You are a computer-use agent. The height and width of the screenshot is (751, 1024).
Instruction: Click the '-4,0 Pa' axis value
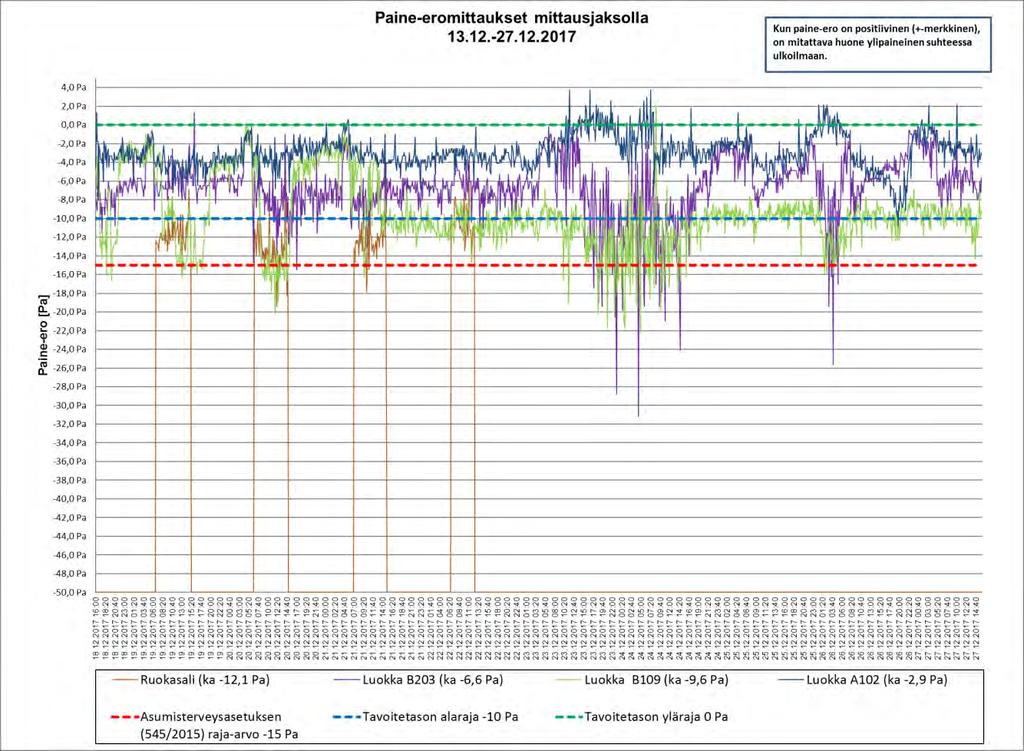pyautogui.click(x=71, y=162)
